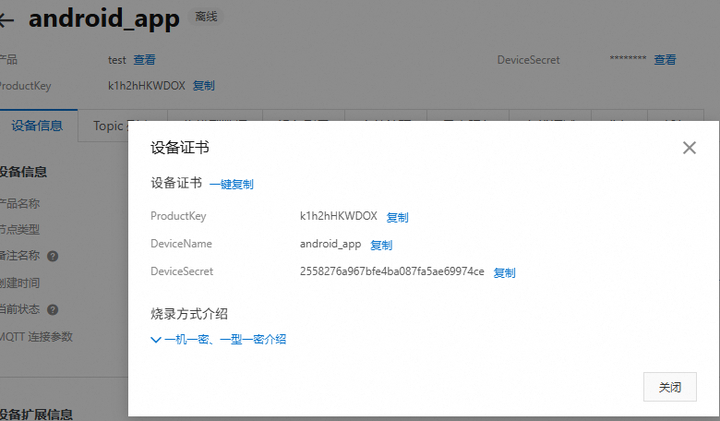Viewport: 720px width, 421px height.
Task: Click the help icon next to 当前状态
Action: (x=53, y=310)
